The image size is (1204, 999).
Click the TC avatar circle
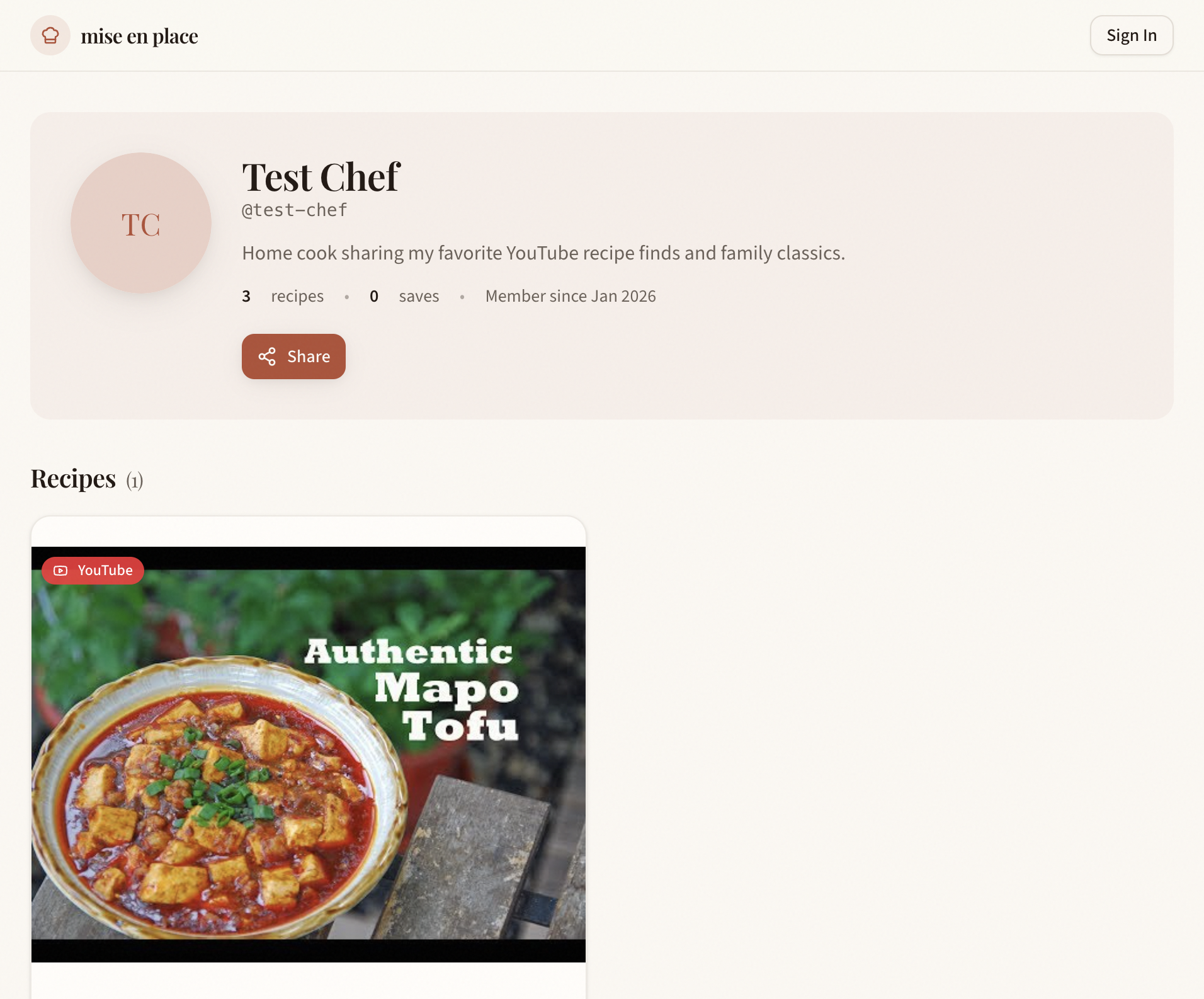pyautogui.click(x=140, y=223)
